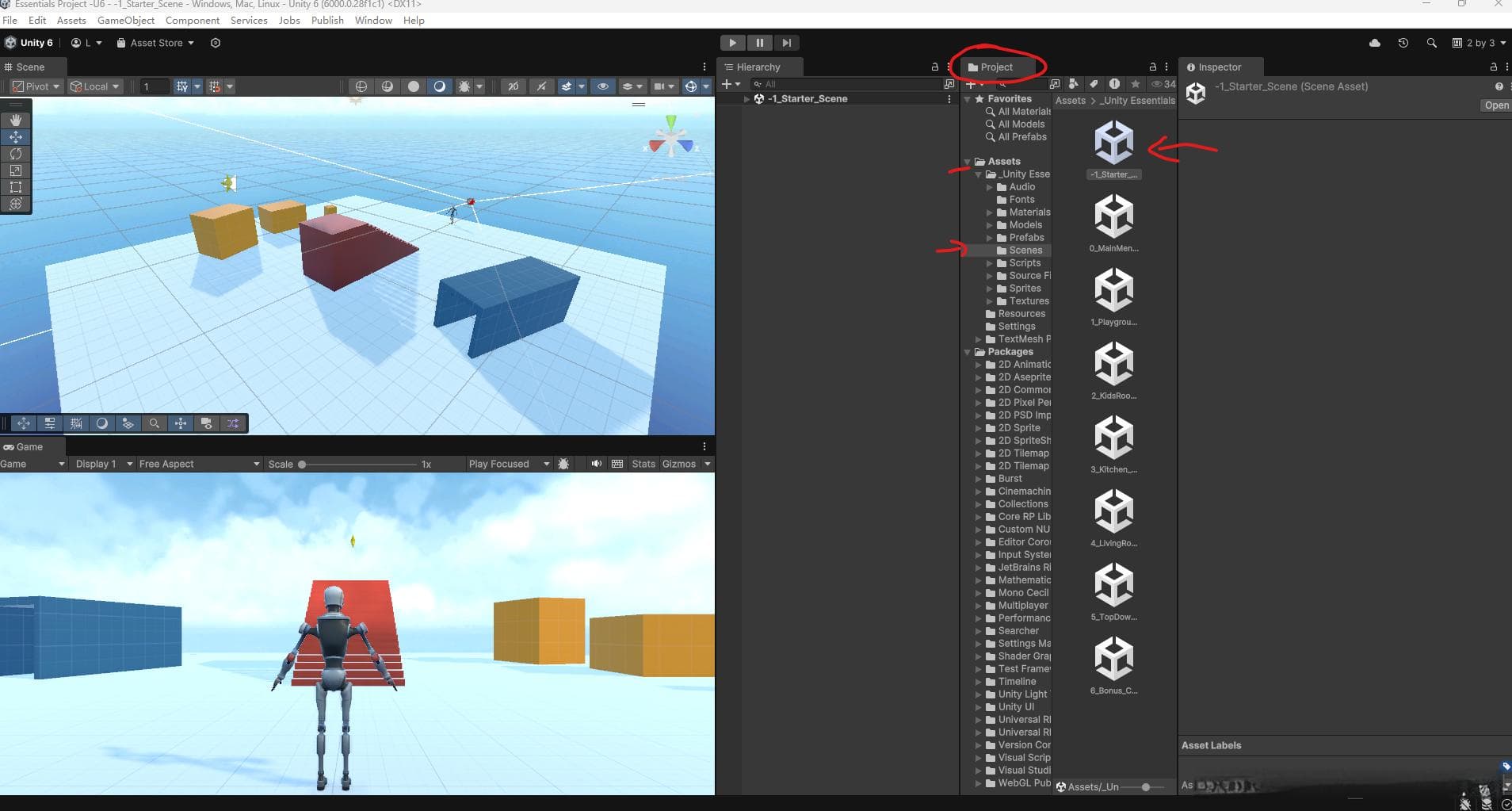Click the Pause button
Viewport: 1512px width, 811px height.
tap(759, 43)
